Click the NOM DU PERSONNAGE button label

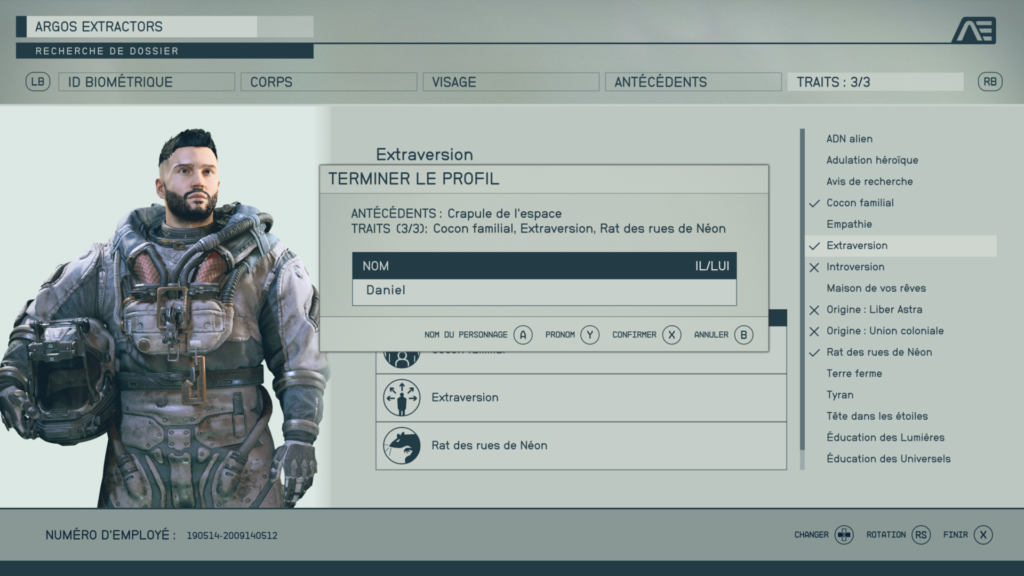466,335
